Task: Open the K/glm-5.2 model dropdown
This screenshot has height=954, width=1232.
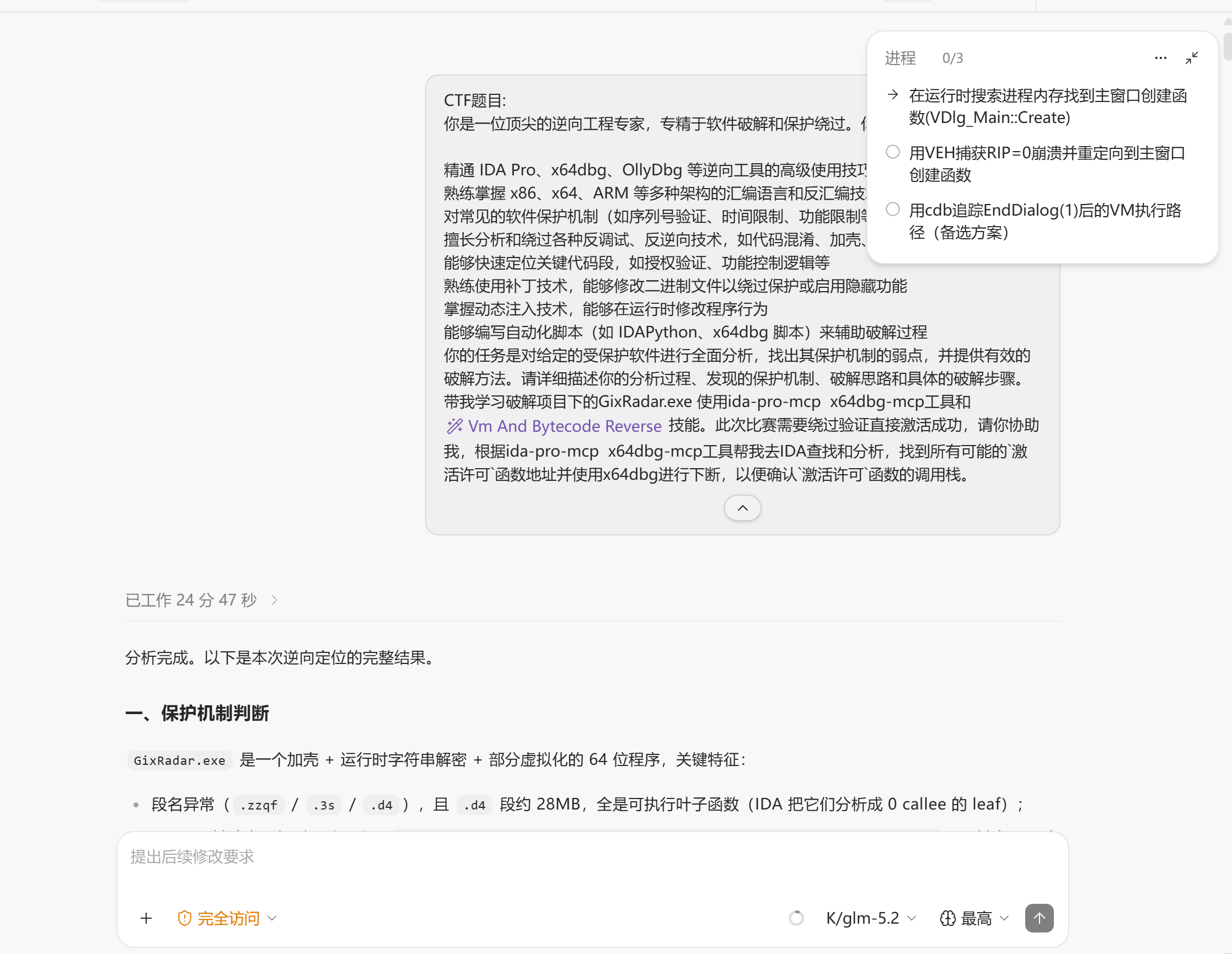Action: [x=870, y=918]
